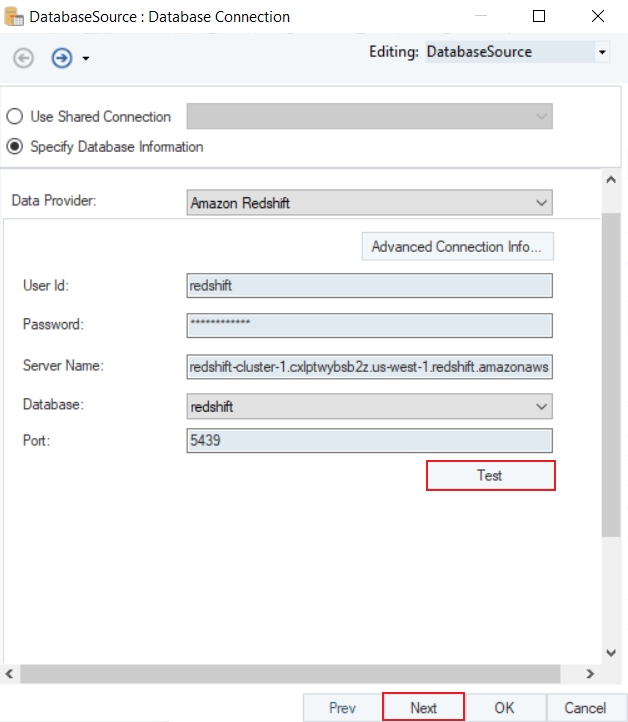The image size is (628, 722).
Task: Click the database window title icon
Action: pyautogui.click(x=14, y=16)
